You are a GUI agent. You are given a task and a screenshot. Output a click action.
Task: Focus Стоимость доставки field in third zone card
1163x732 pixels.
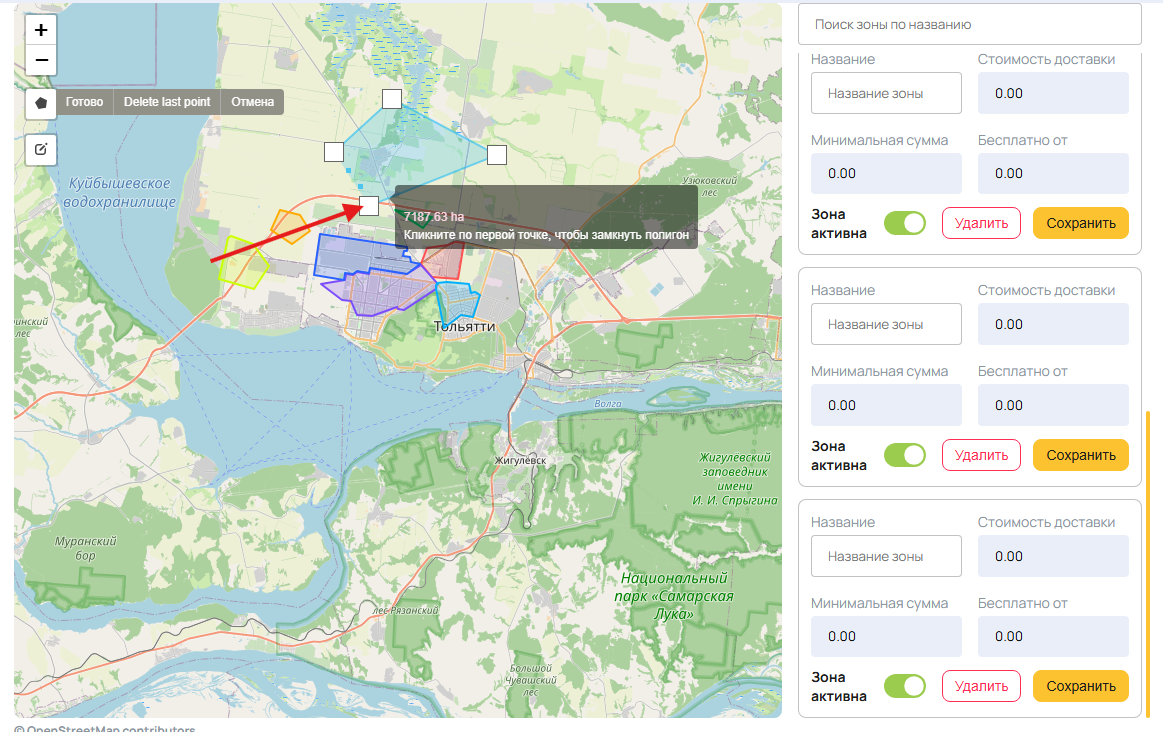click(1053, 556)
